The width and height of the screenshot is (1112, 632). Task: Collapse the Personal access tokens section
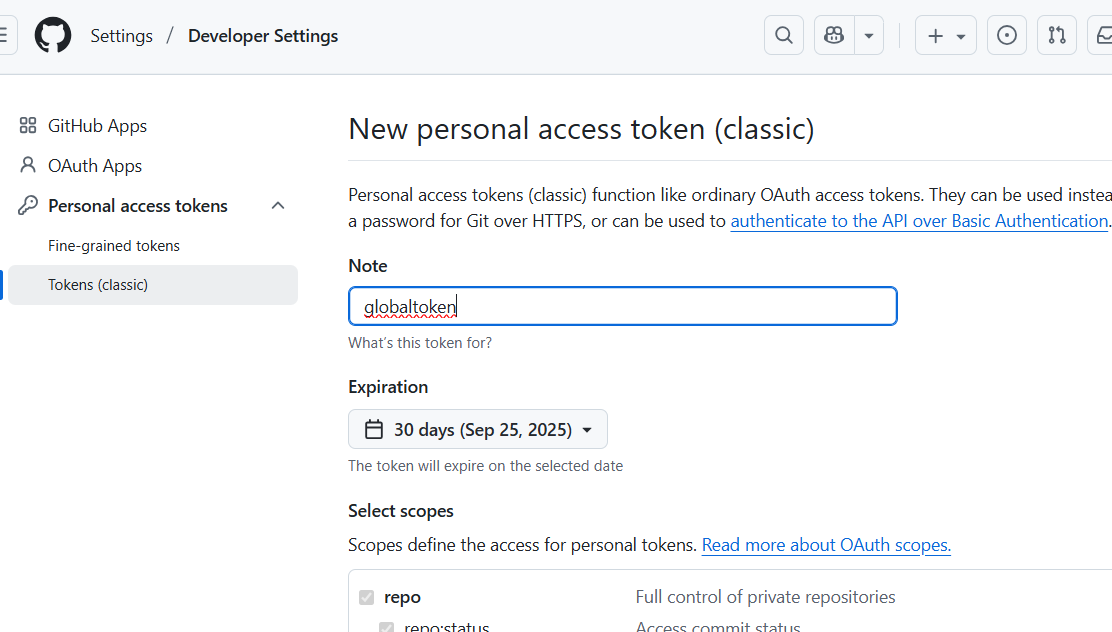tap(278, 206)
